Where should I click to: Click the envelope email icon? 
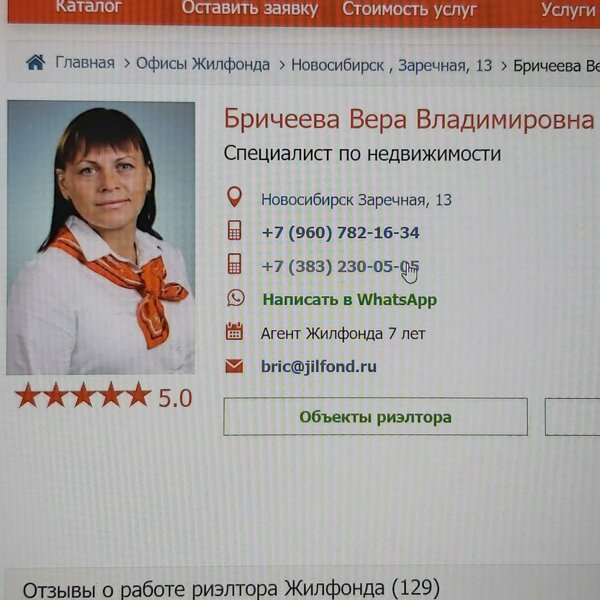(234, 366)
